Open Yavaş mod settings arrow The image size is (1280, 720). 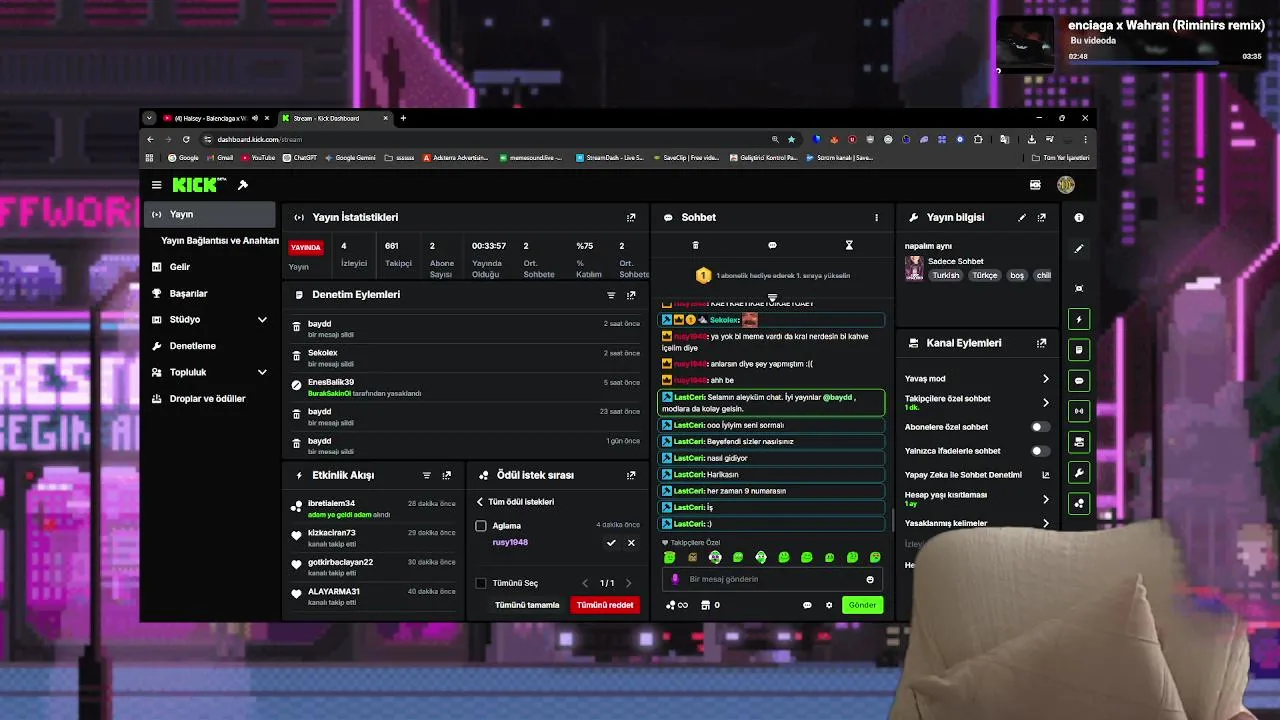pos(1046,379)
